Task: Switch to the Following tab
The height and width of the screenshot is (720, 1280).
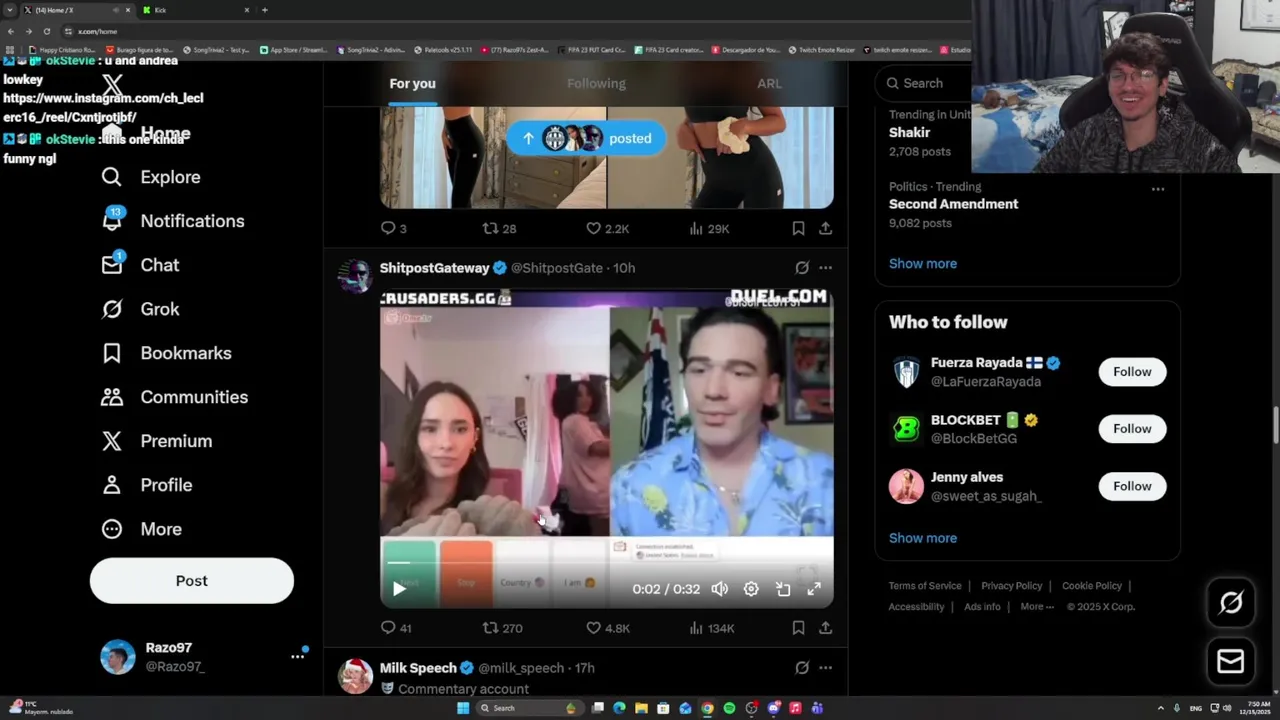Action: click(x=596, y=84)
